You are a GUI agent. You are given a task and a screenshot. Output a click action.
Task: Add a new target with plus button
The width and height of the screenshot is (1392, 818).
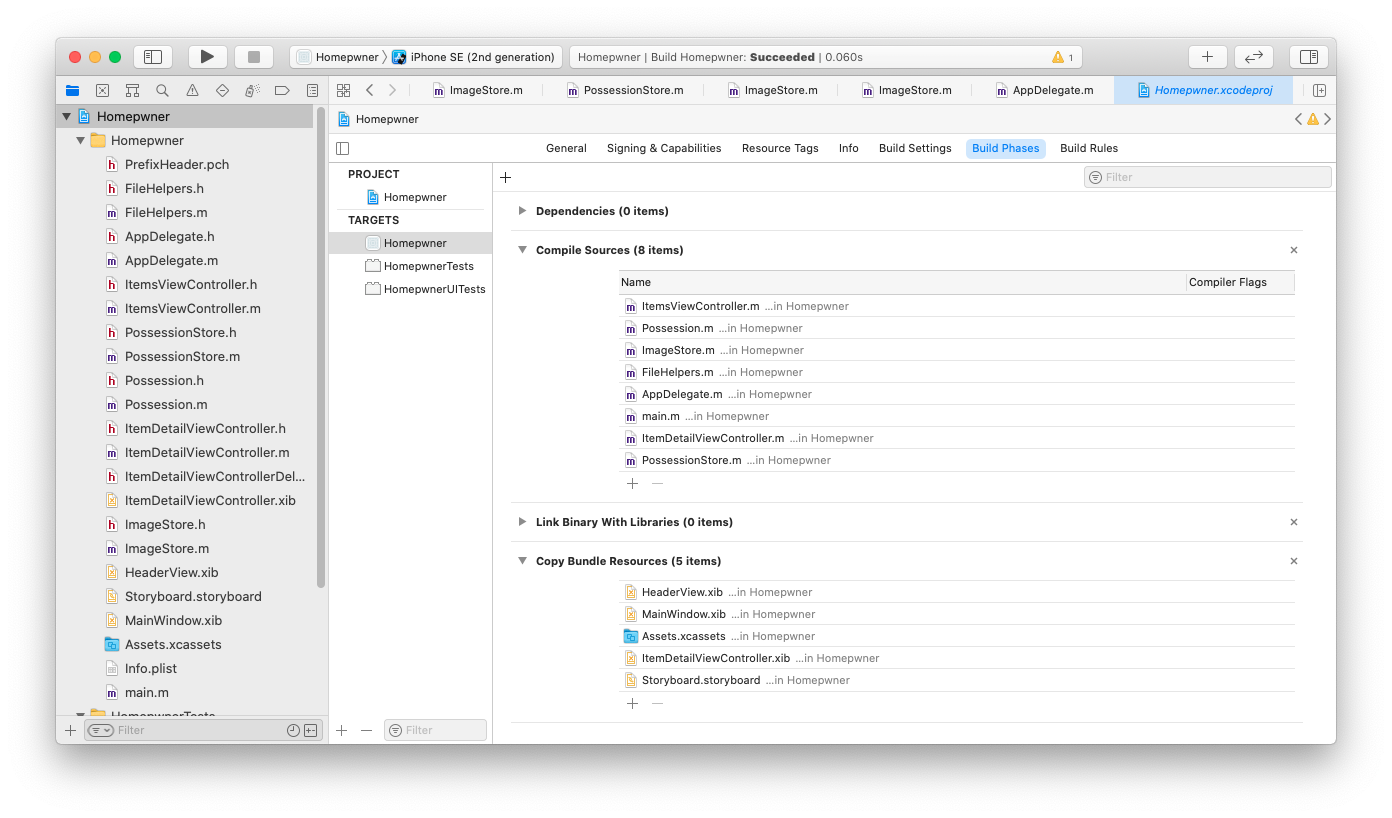tap(341, 730)
